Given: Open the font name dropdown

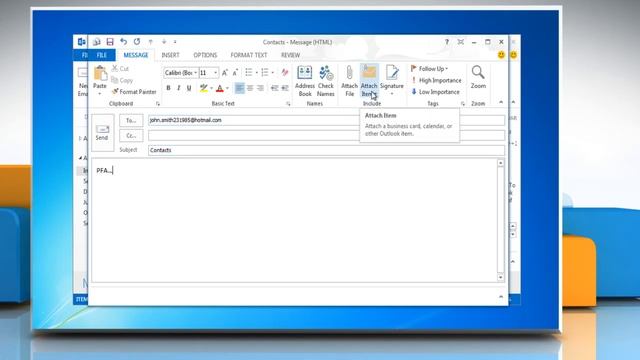Looking at the screenshot, I should click(196, 73).
